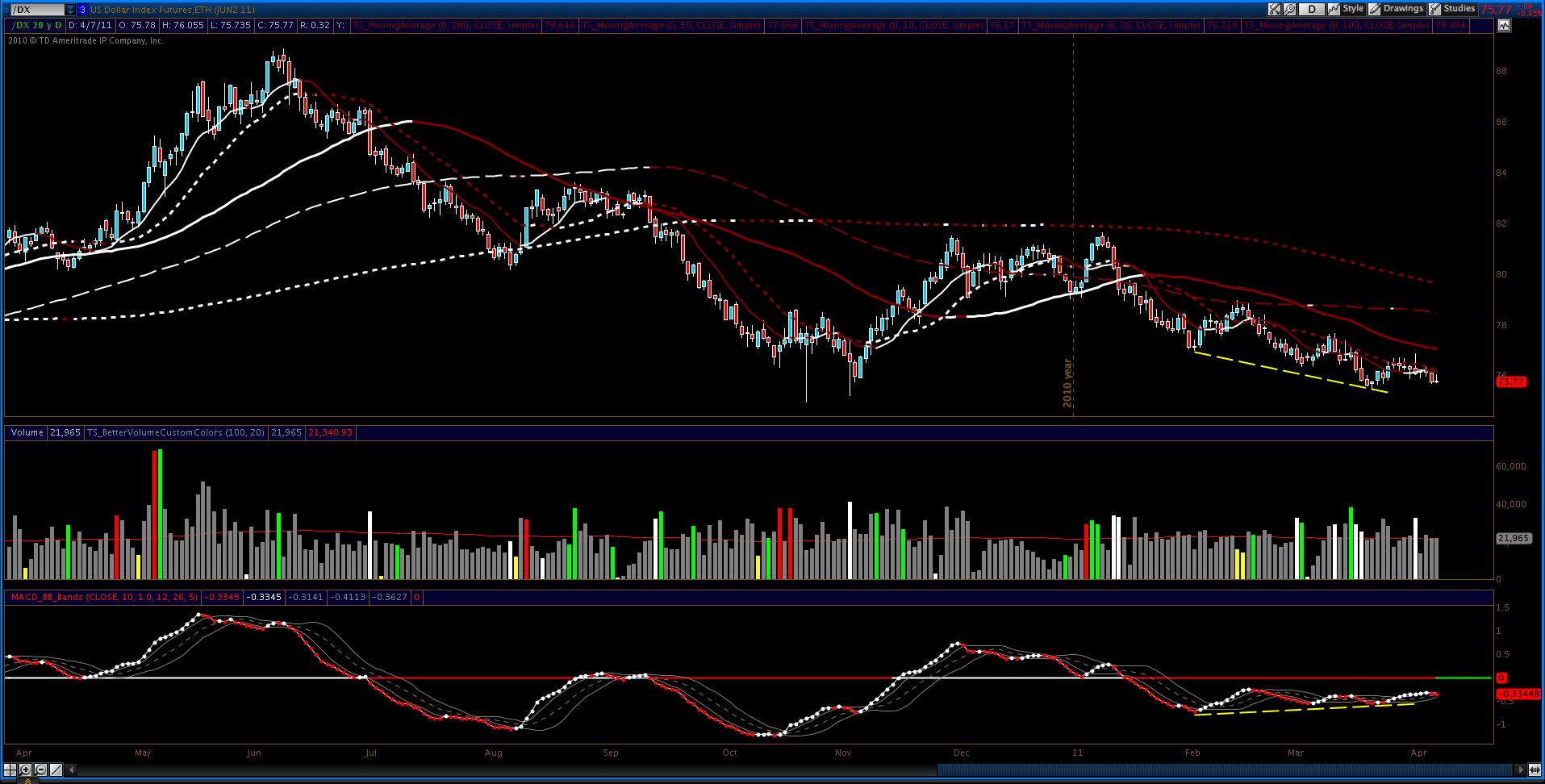Viewport: 1545px width, 784px height.
Task: Click the 20-period moving average label
Action: tap(1111, 25)
